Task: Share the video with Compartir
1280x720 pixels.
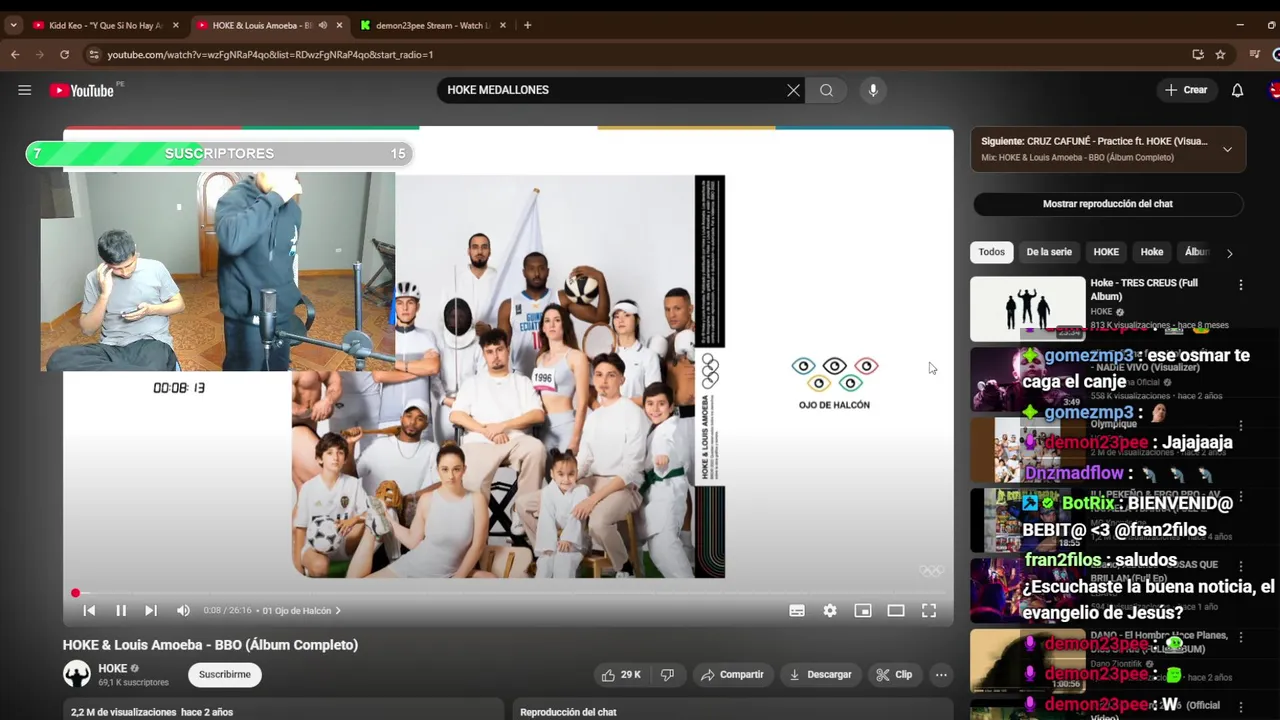Action: [732, 675]
